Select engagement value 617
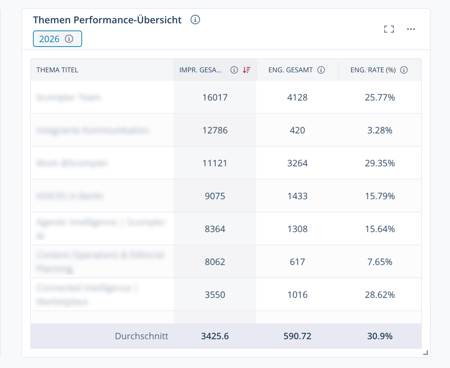This screenshot has width=450, height=368. [297, 262]
